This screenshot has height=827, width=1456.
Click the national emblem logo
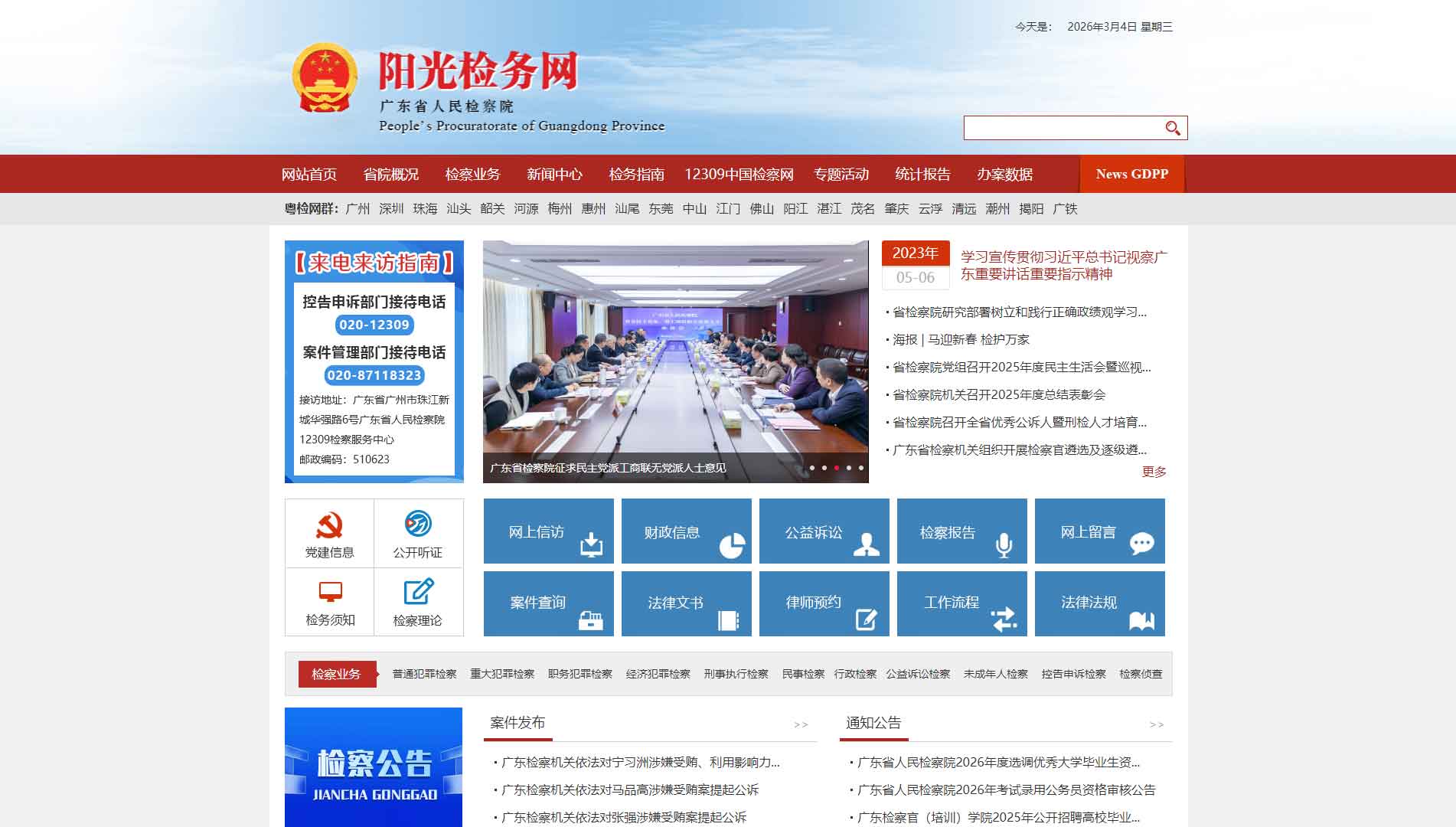tap(325, 78)
